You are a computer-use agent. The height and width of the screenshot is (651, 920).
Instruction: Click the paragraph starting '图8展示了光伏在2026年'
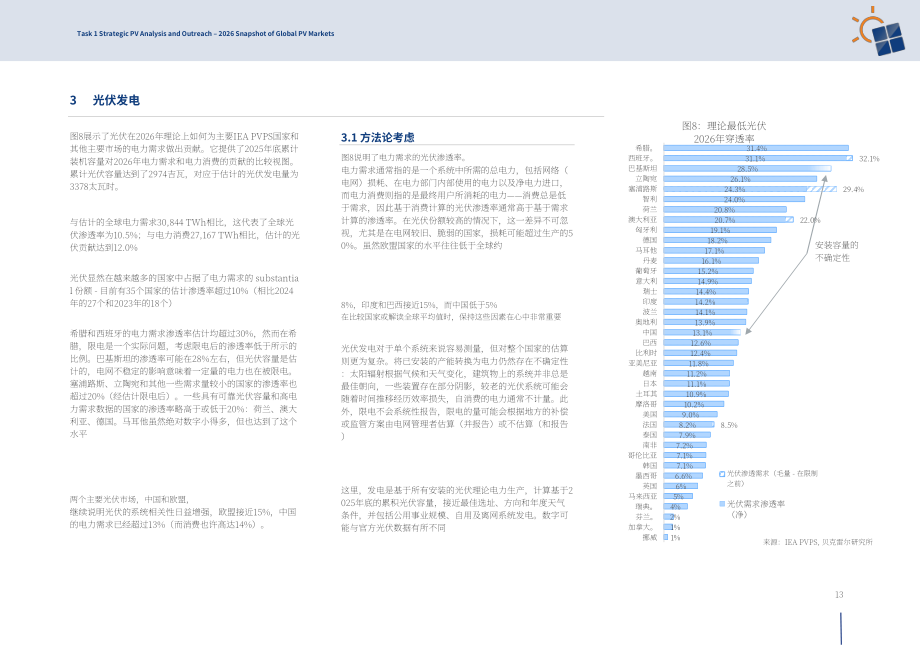pos(185,161)
